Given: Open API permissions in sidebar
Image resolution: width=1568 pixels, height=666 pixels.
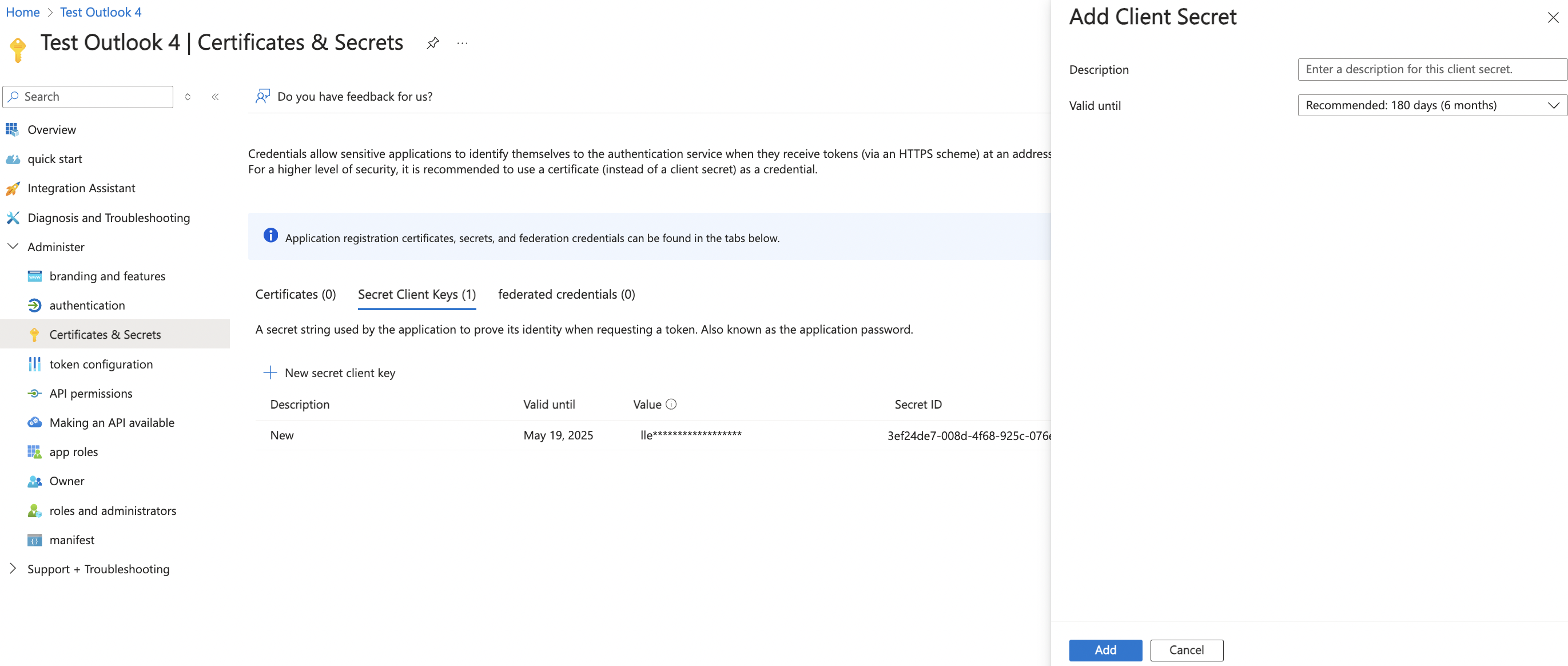Looking at the screenshot, I should point(91,393).
